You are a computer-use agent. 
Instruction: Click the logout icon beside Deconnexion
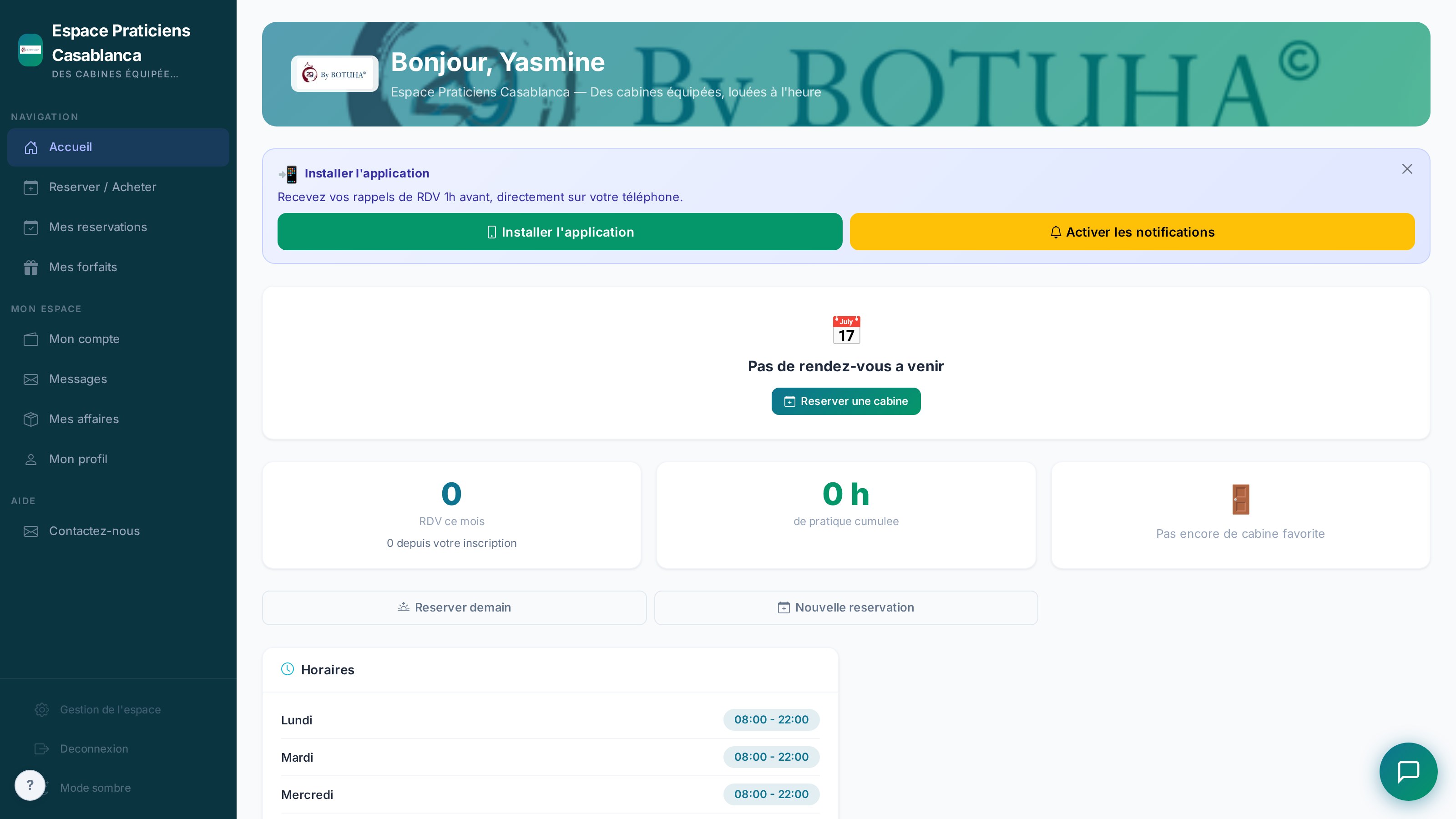click(42, 749)
